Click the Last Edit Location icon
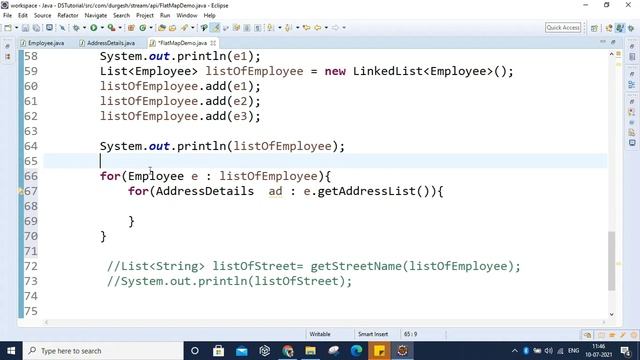The image size is (640, 360). pyautogui.click(x=306, y=28)
